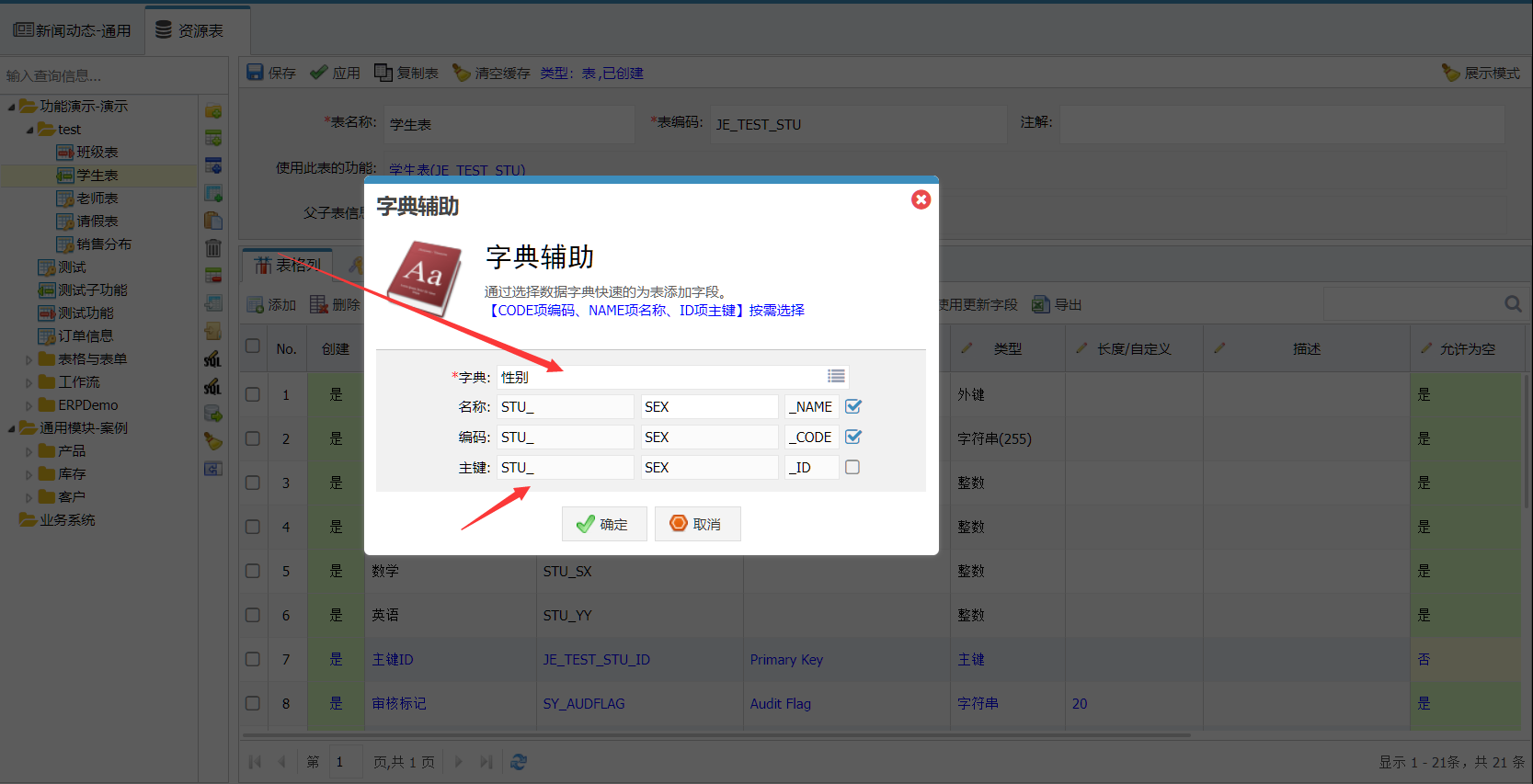Open the dictionary picker list icon
This screenshot has height=784, width=1533.
(x=836, y=376)
